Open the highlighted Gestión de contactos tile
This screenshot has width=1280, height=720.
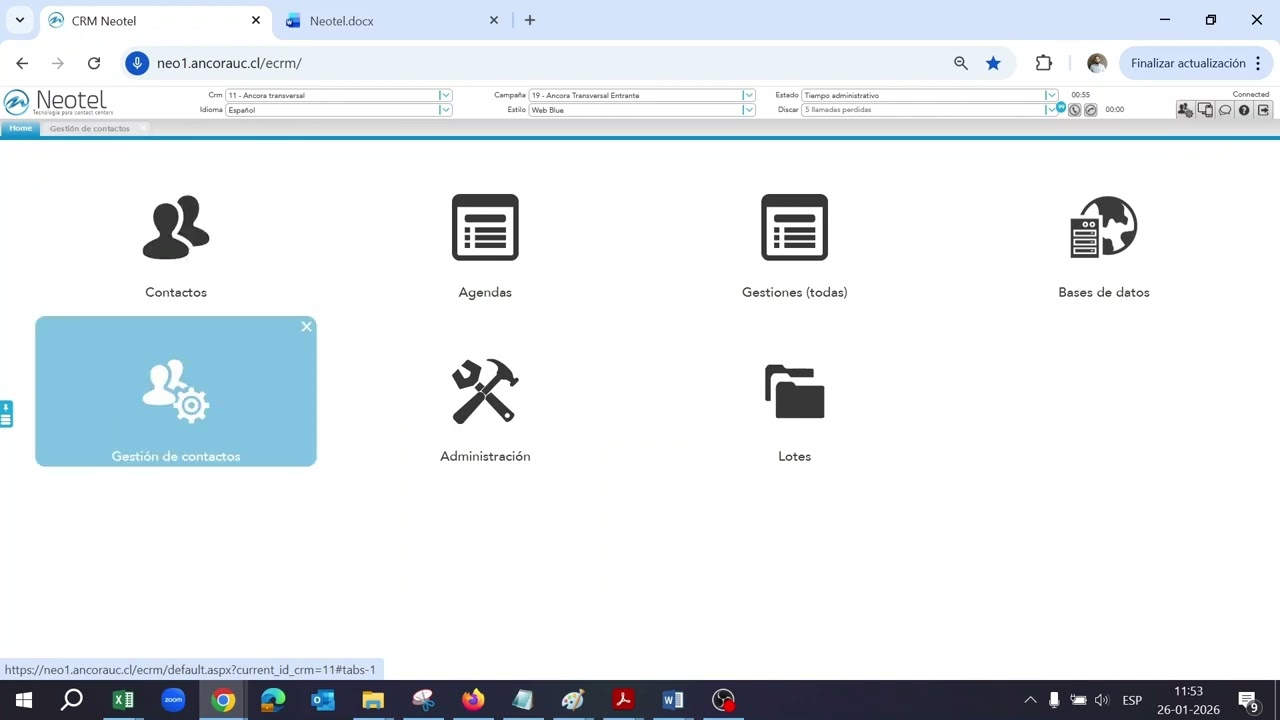176,391
